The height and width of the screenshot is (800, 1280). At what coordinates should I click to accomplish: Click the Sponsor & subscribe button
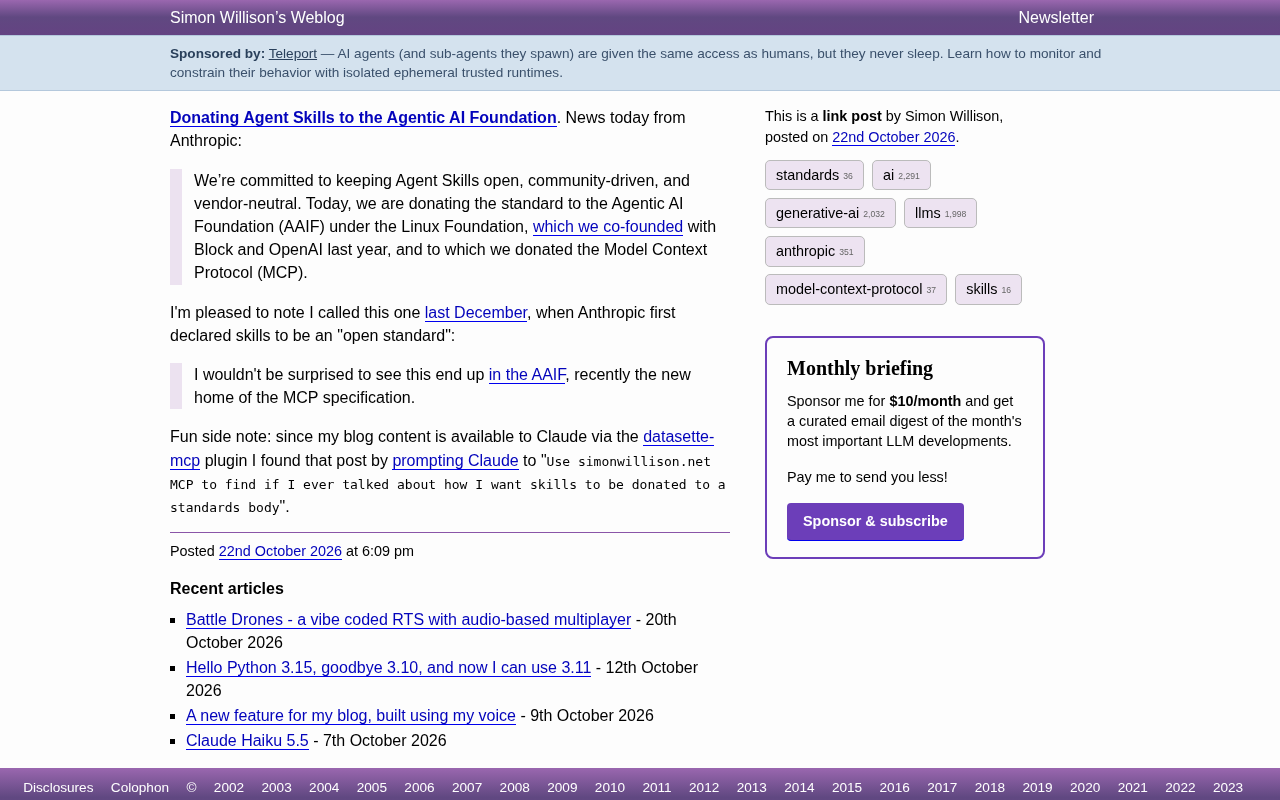(875, 522)
